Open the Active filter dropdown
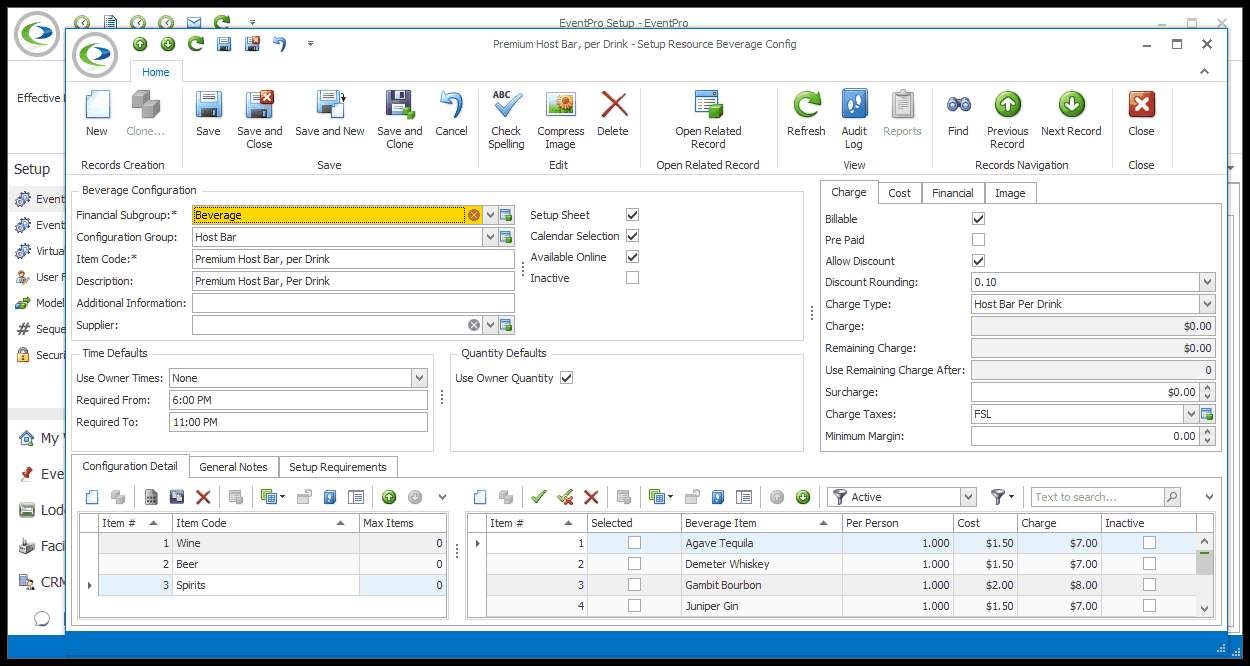Viewport: 1250px width, 666px height. (x=968, y=497)
